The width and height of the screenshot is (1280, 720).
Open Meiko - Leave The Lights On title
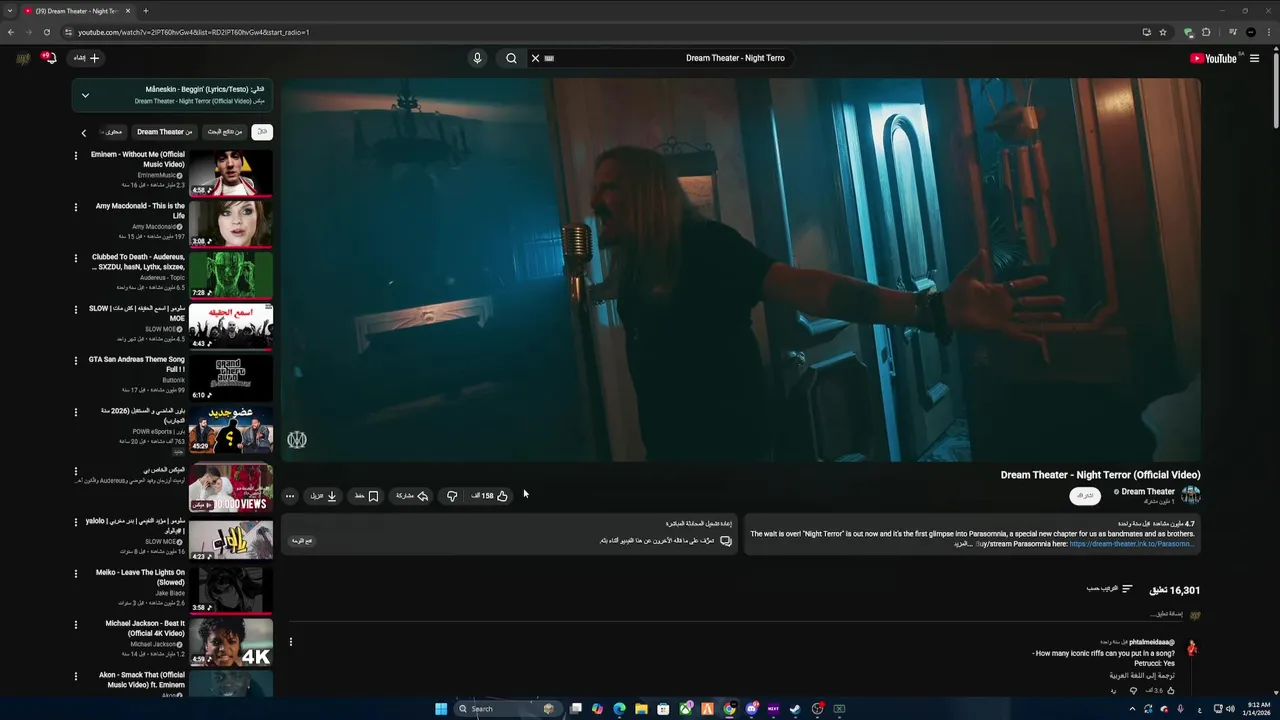141,577
